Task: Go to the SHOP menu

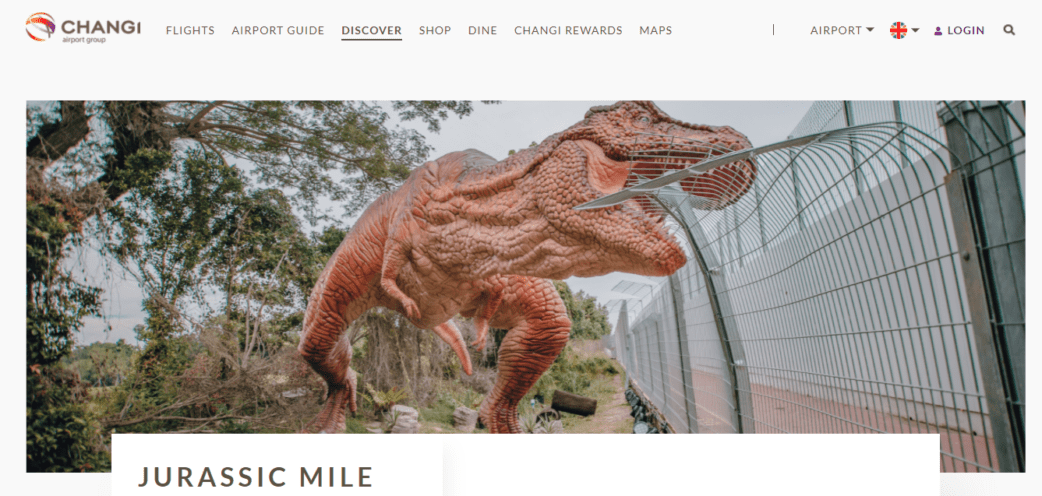Action: (x=435, y=30)
